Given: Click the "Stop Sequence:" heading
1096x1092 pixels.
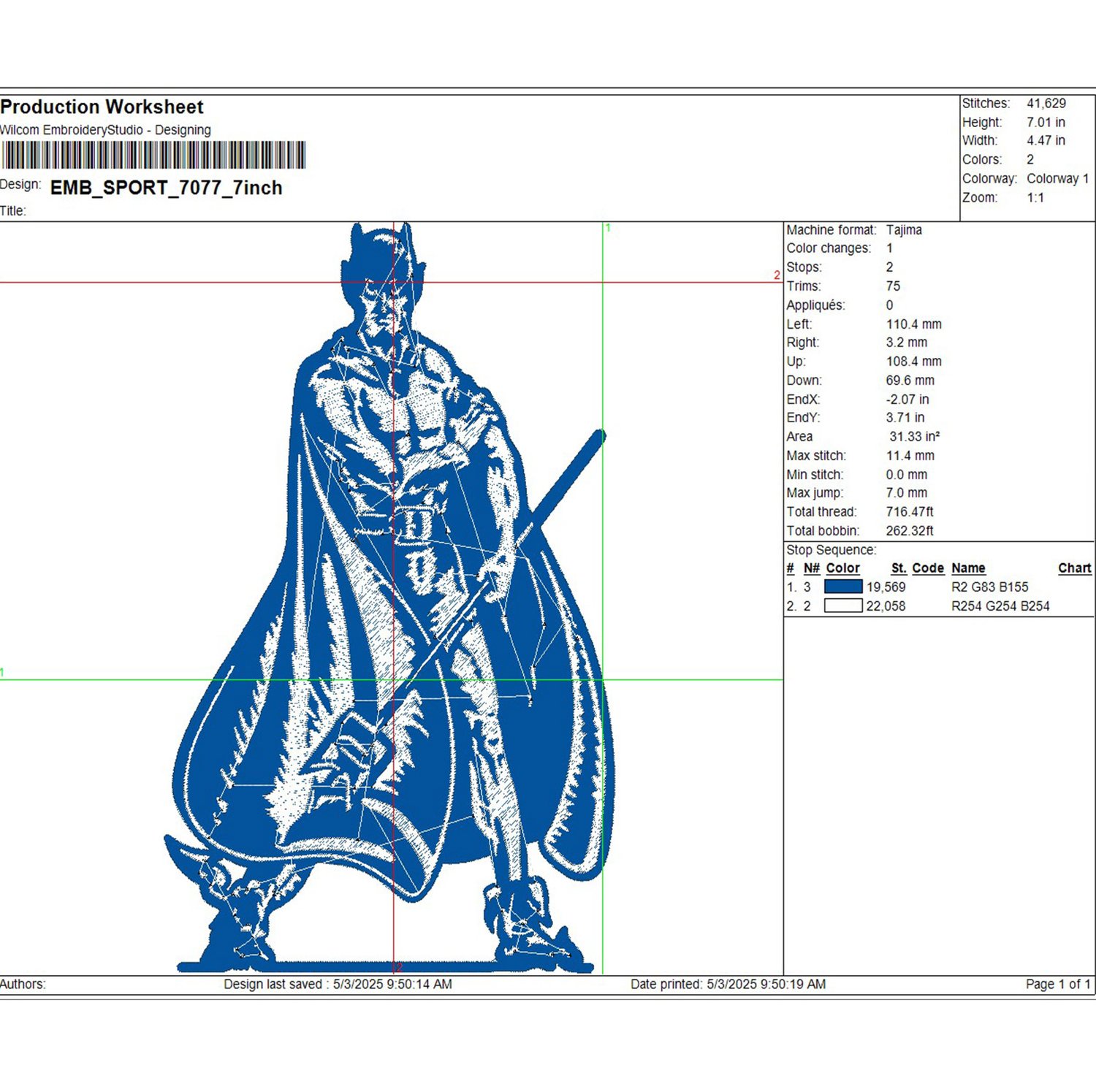Looking at the screenshot, I should (831, 550).
